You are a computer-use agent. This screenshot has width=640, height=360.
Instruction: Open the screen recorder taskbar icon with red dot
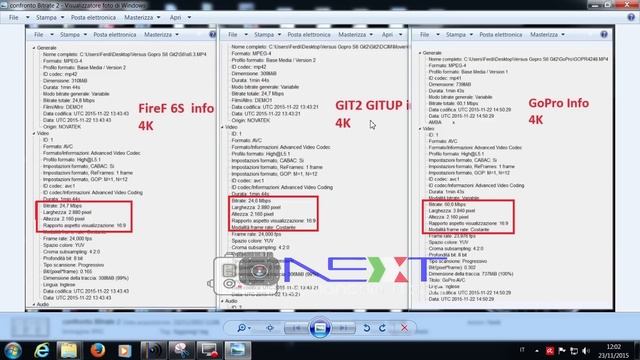coord(210,350)
